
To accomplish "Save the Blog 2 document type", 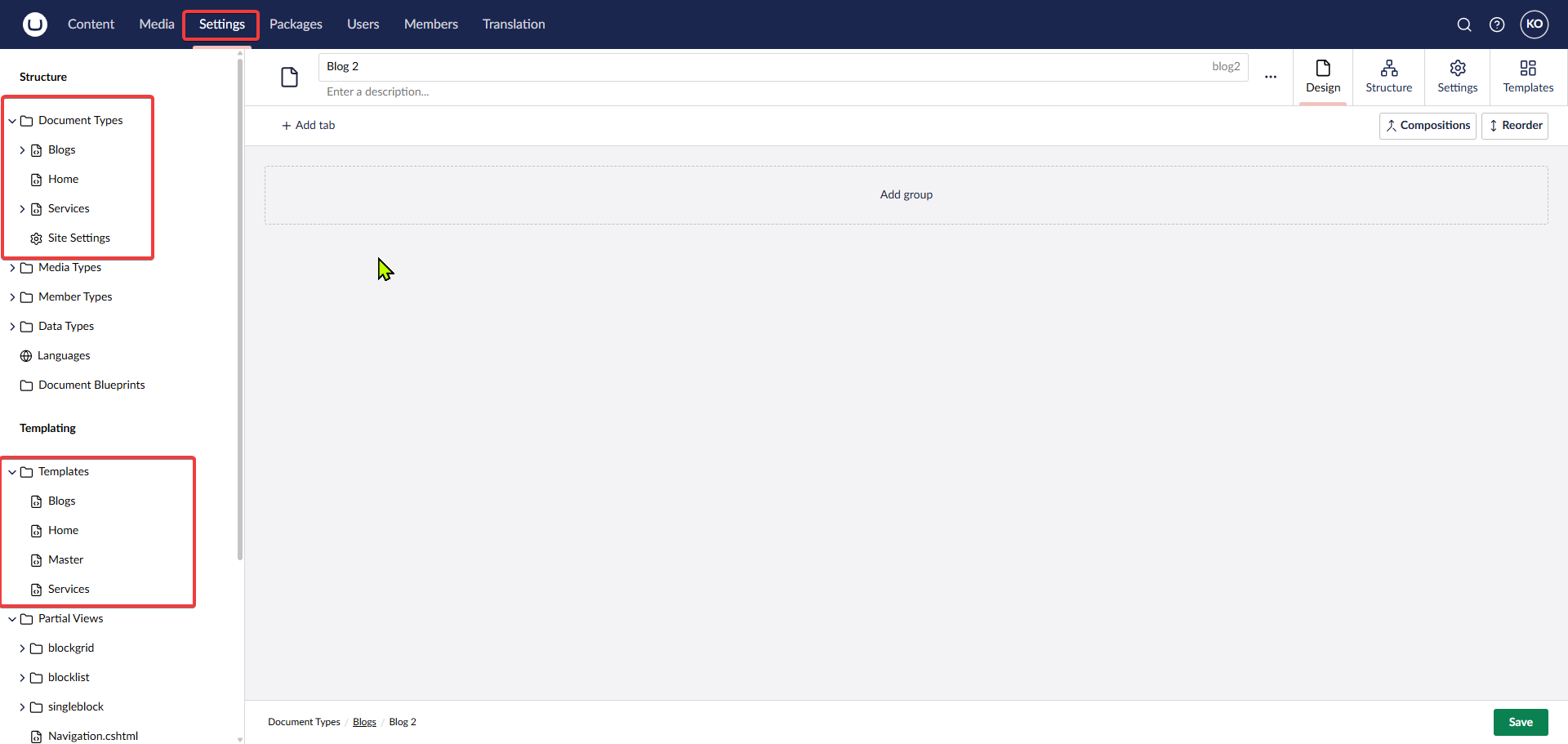I will click(1521, 722).
